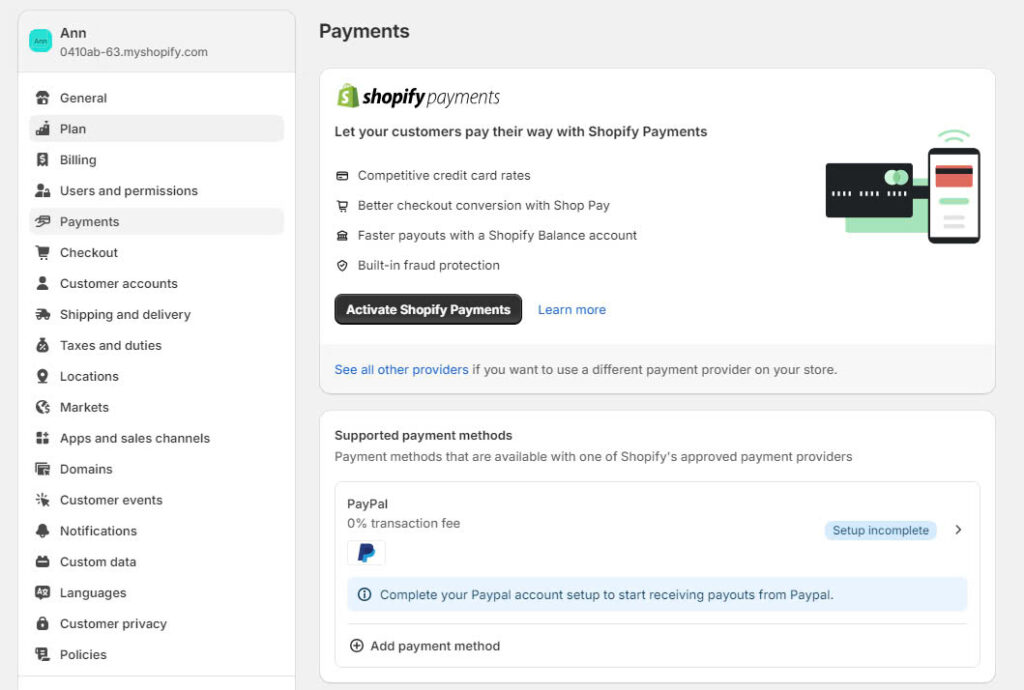
Task: Click the Billing receipt icon
Action: 42,159
